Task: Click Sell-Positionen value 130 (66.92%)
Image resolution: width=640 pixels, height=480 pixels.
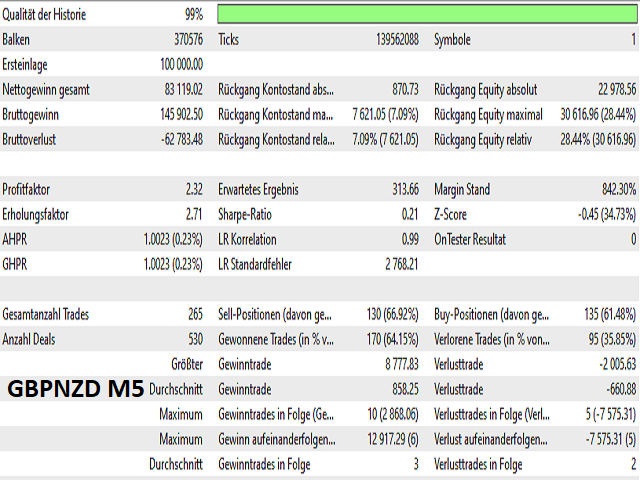Action: [x=393, y=314]
